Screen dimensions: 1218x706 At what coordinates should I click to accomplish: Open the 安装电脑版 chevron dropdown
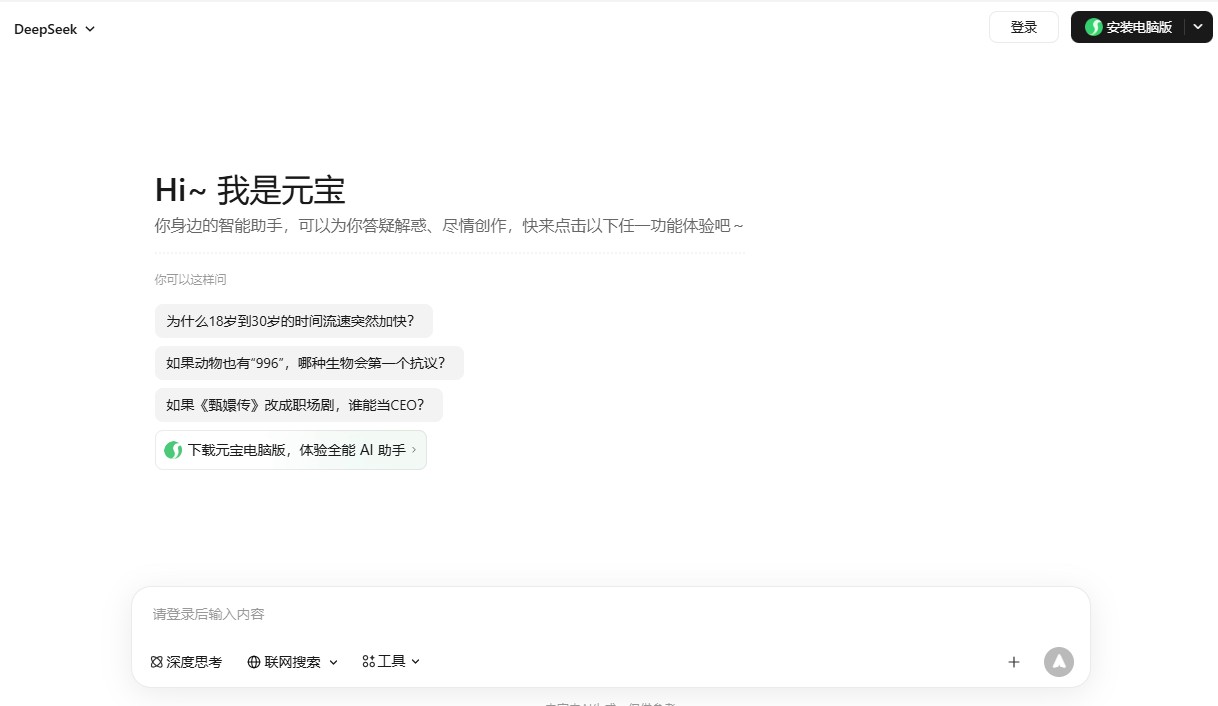1198,27
